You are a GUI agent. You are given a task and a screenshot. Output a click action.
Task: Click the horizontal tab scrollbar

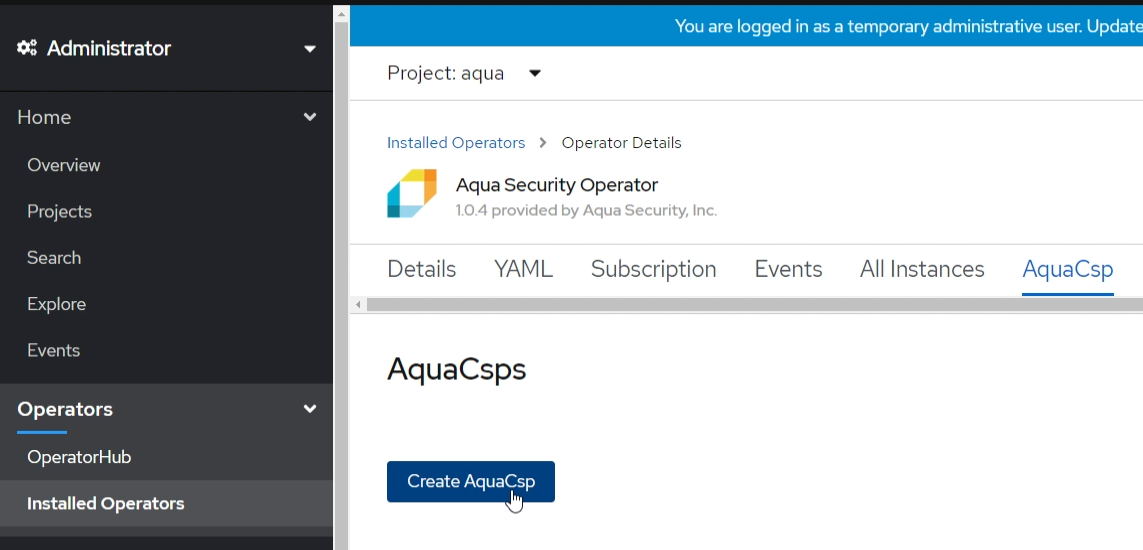[750, 304]
